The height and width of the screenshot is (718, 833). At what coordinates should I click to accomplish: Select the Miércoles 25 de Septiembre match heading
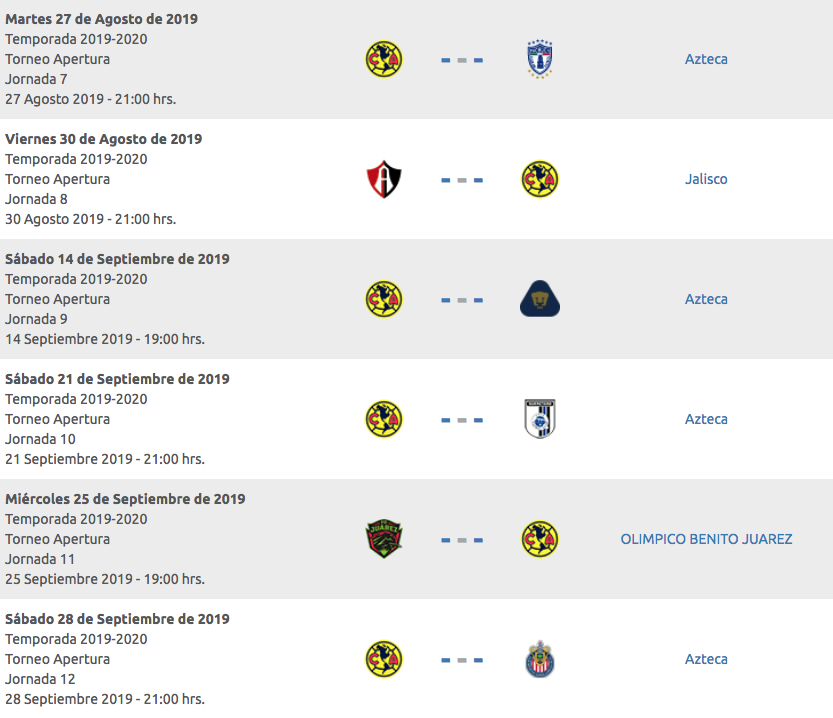tap(125, 499)
